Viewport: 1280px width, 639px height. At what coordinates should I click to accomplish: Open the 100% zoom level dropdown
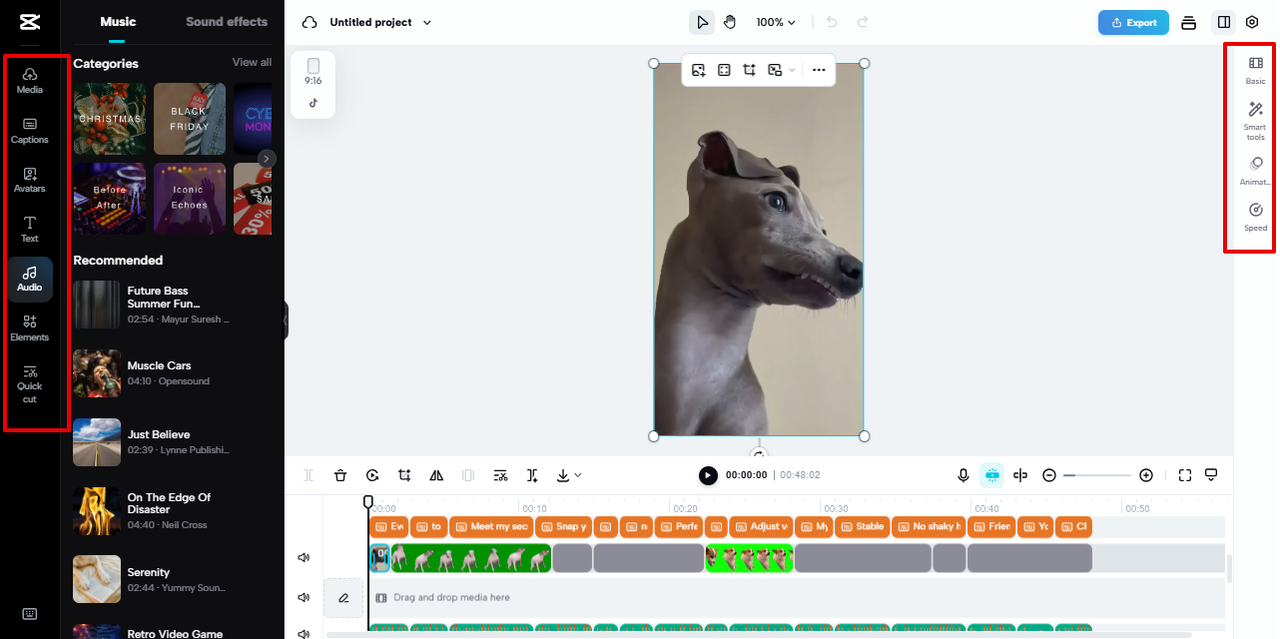[x=775, y=21]
